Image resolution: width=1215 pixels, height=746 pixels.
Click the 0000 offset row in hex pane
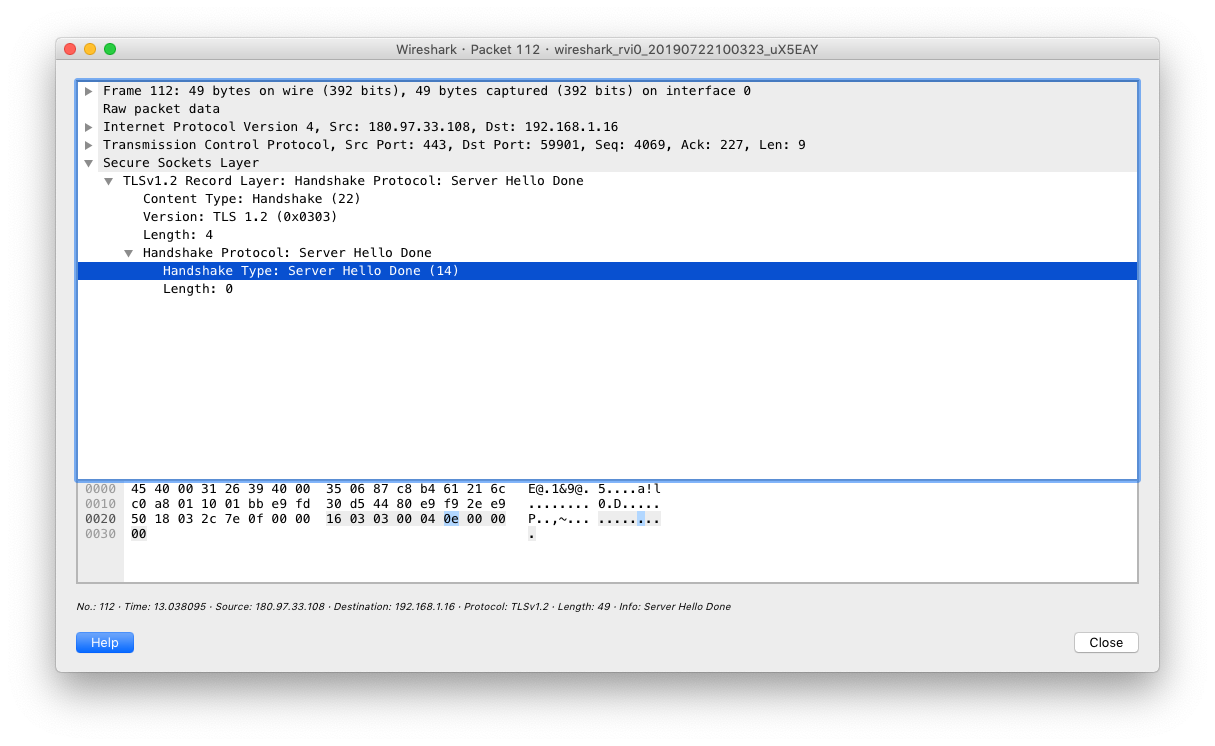[100, 489]
